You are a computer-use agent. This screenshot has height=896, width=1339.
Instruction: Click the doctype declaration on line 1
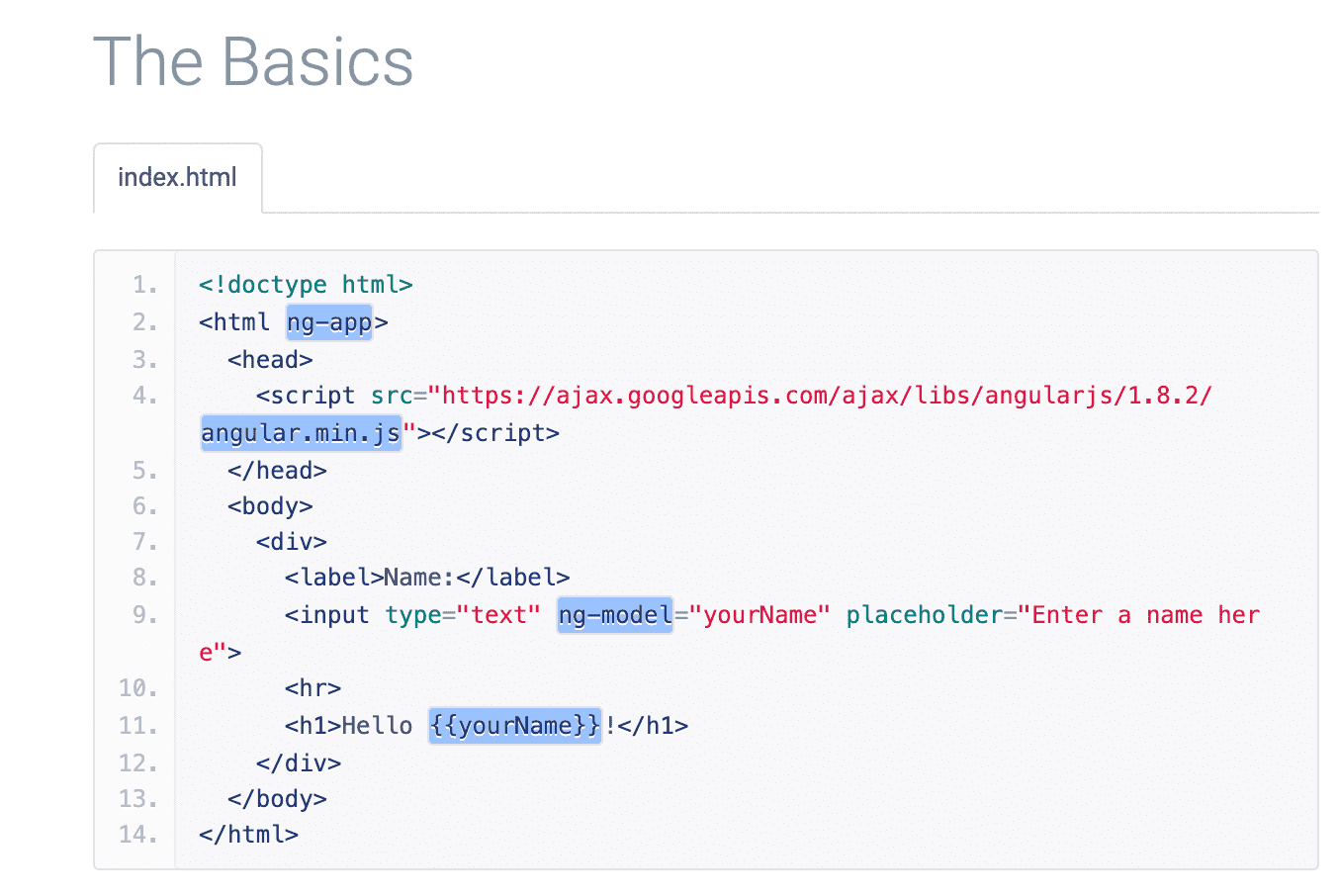click(x=305, y=285)
